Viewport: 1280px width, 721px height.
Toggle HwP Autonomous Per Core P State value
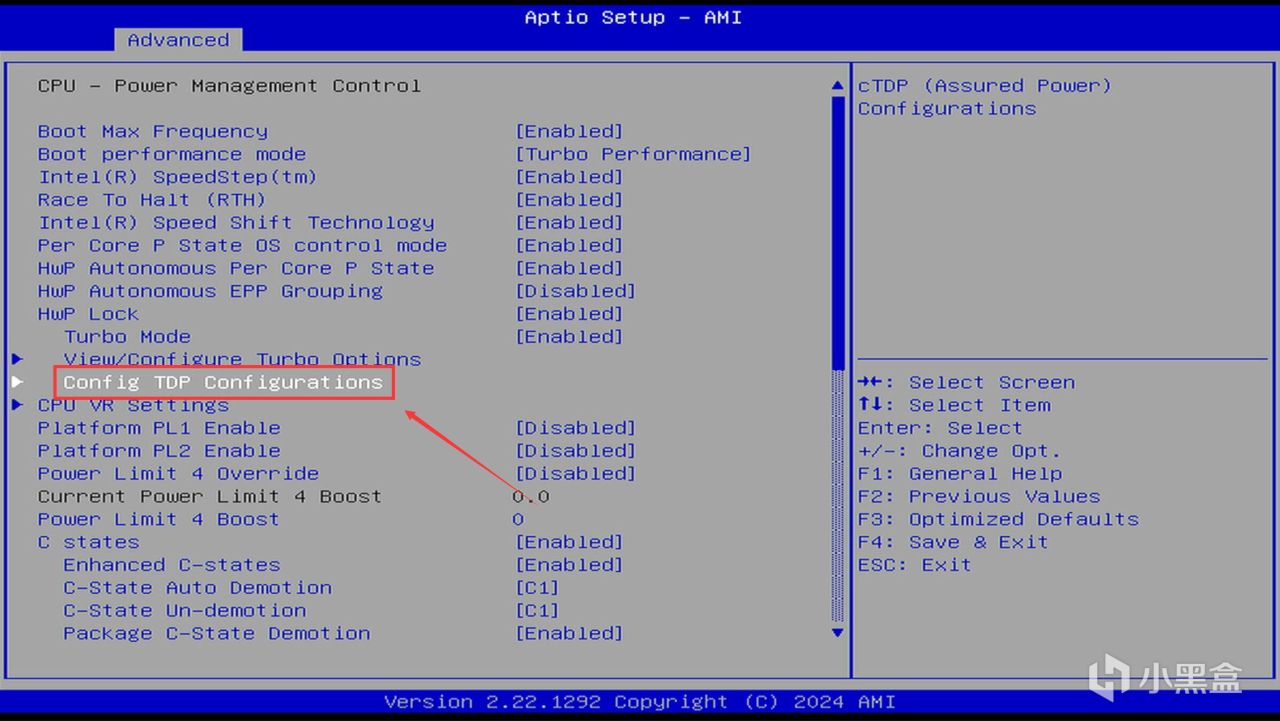click(x=569, y=268)
